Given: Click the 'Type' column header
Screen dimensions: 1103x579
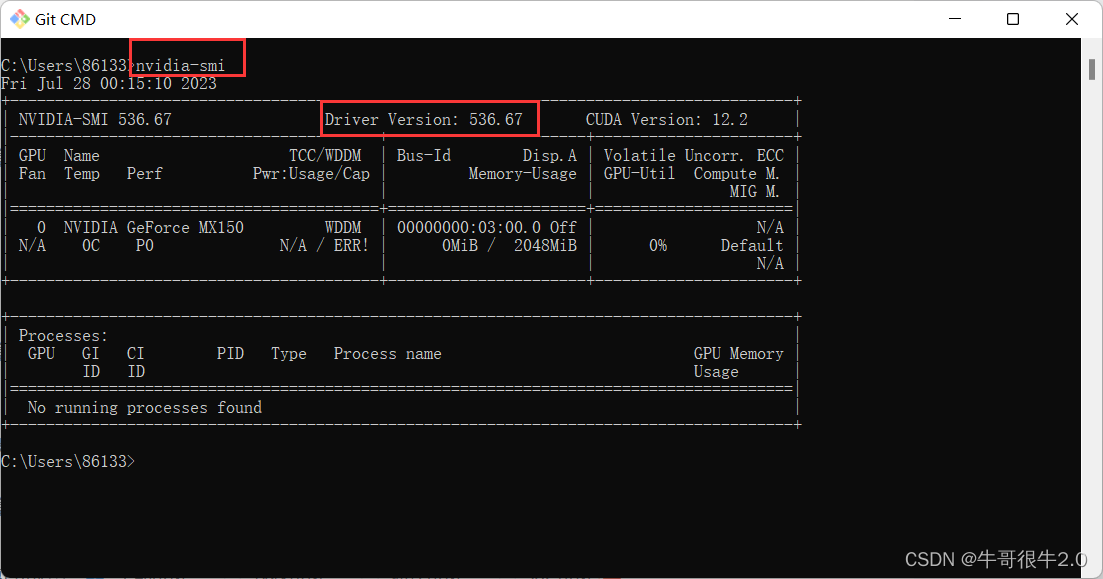Looking at the screenshot, I should click(x=288, y=354).
